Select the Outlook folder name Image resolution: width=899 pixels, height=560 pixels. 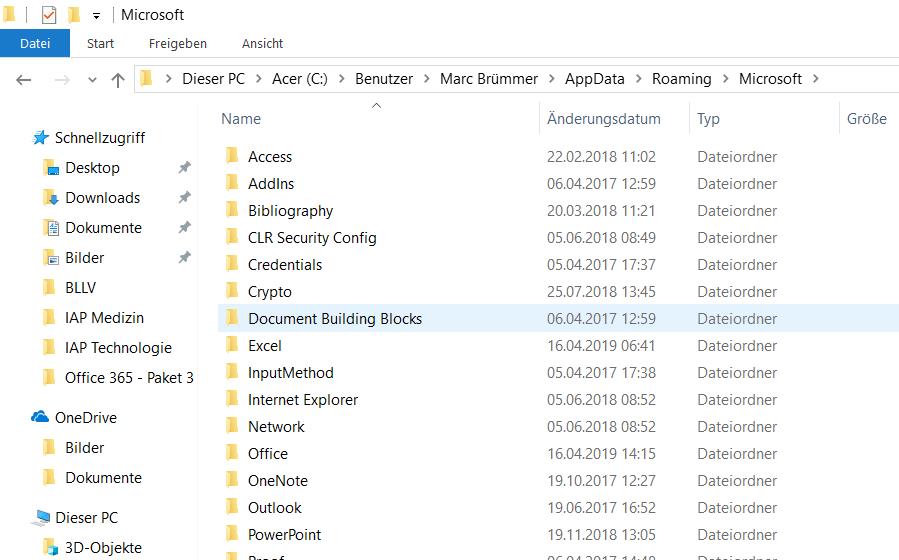(275, 508)
